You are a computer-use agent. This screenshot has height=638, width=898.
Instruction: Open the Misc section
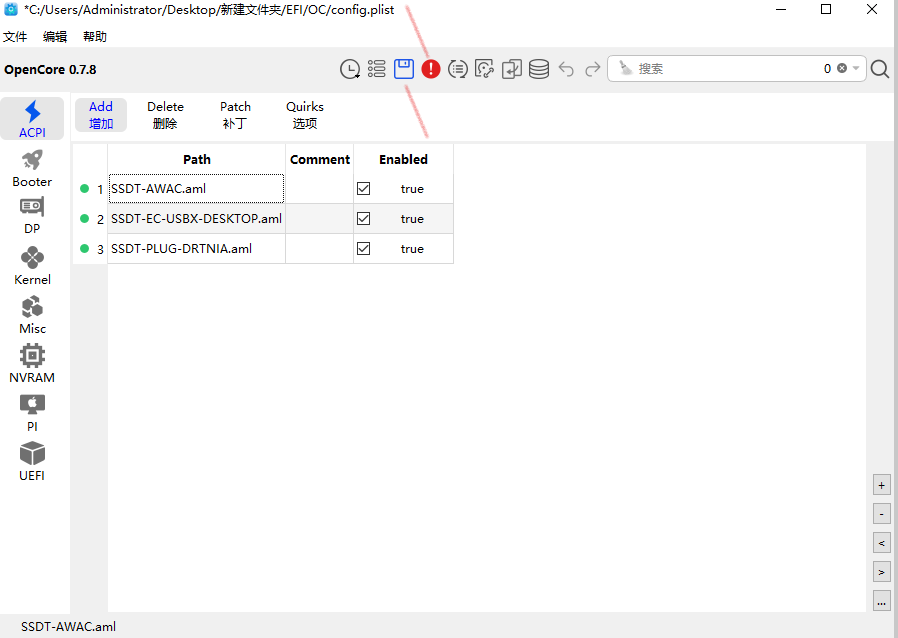(x=32, y=316)
